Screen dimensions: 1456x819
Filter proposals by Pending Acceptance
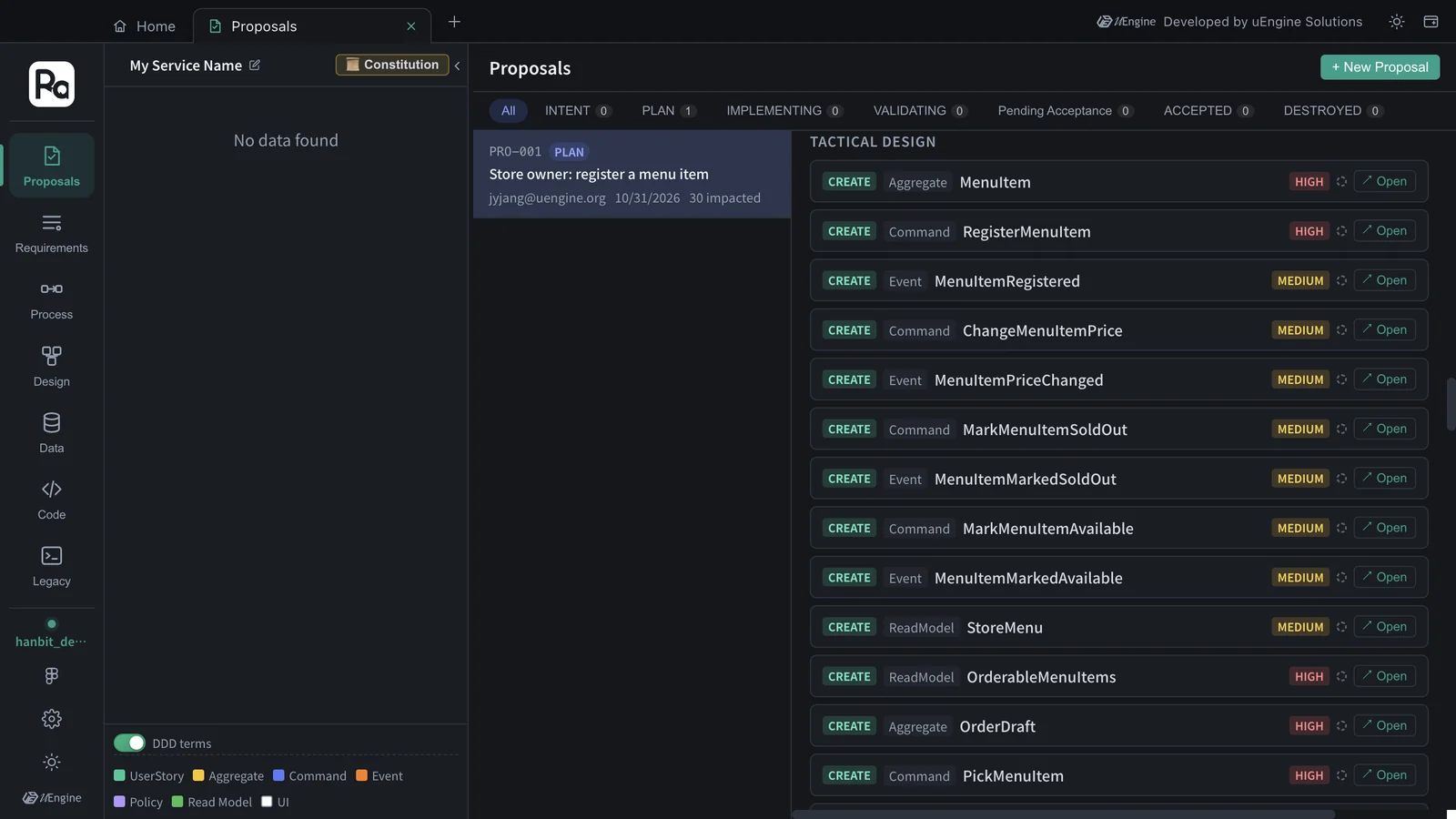[x=1066, y=111]
